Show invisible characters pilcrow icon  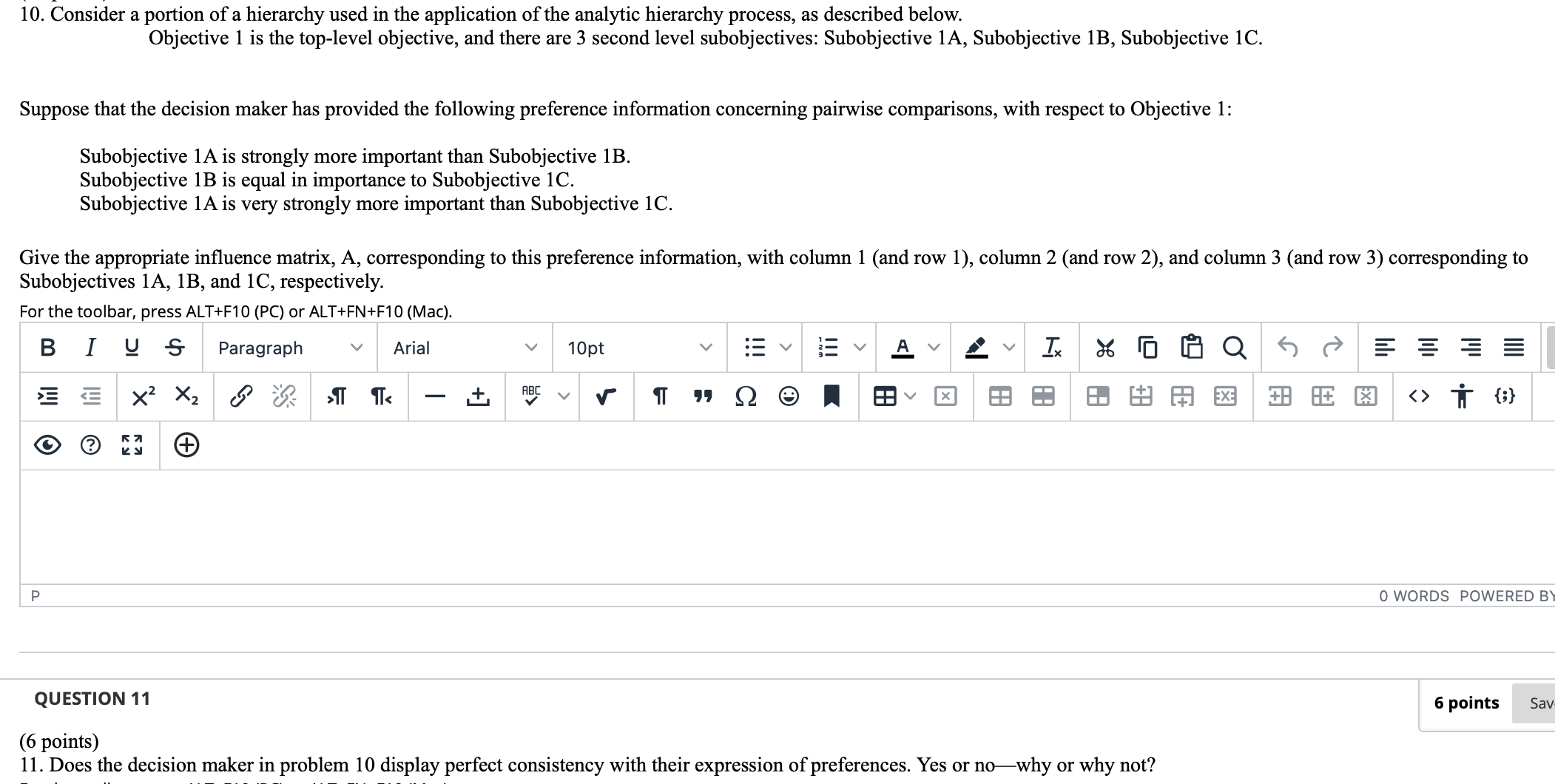(x=660, y=397)
